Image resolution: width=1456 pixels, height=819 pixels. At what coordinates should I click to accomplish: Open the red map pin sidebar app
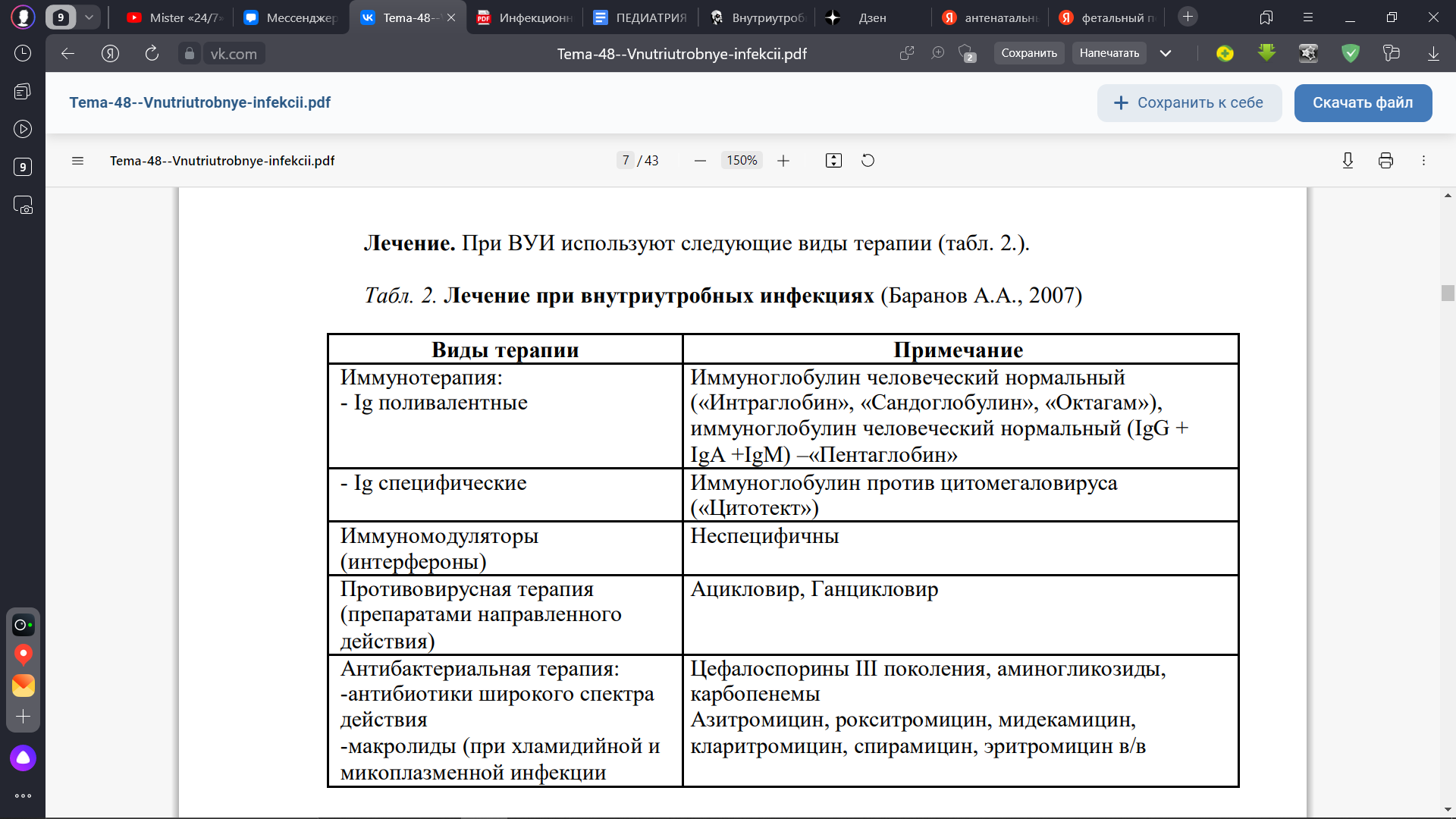[23, 654]
